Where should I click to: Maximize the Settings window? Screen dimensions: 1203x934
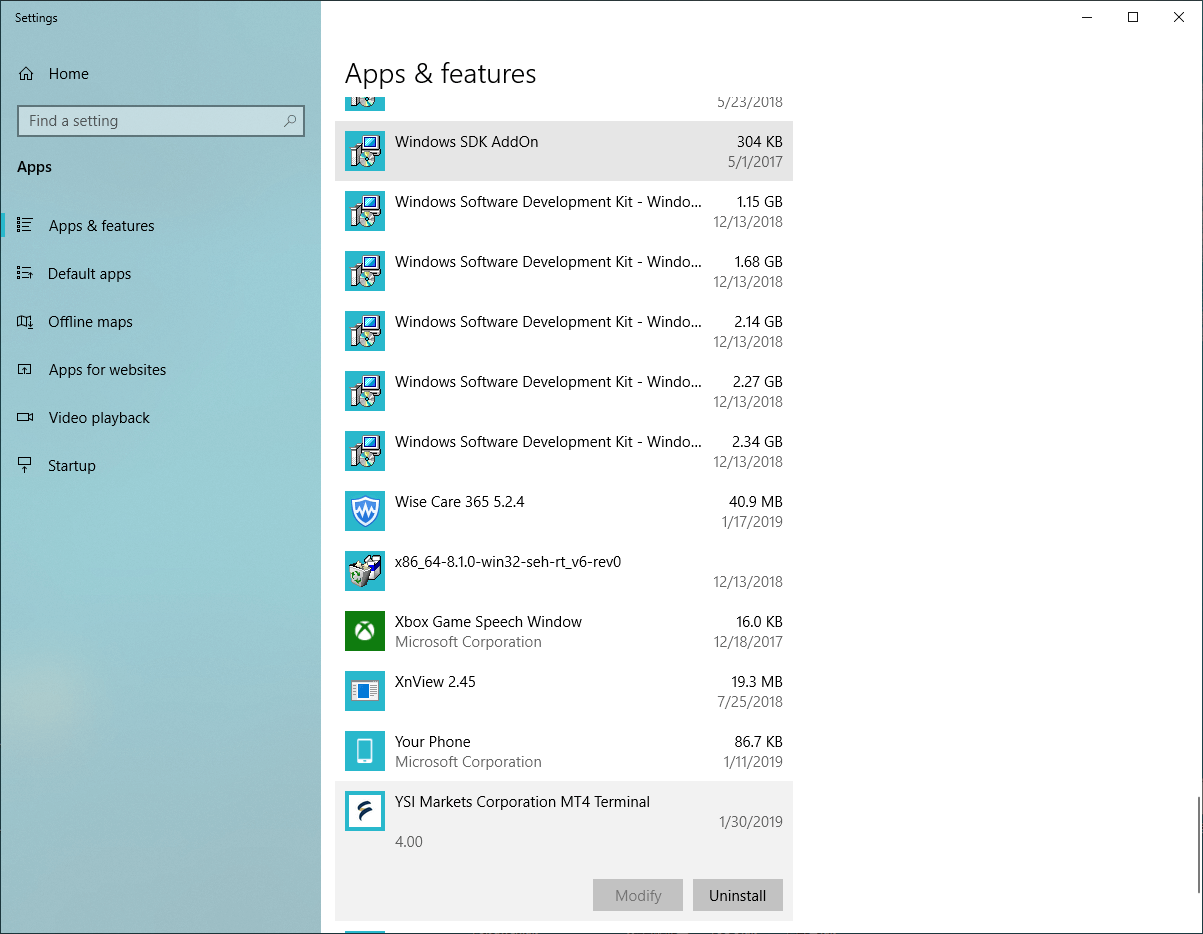pos(1133,17)
